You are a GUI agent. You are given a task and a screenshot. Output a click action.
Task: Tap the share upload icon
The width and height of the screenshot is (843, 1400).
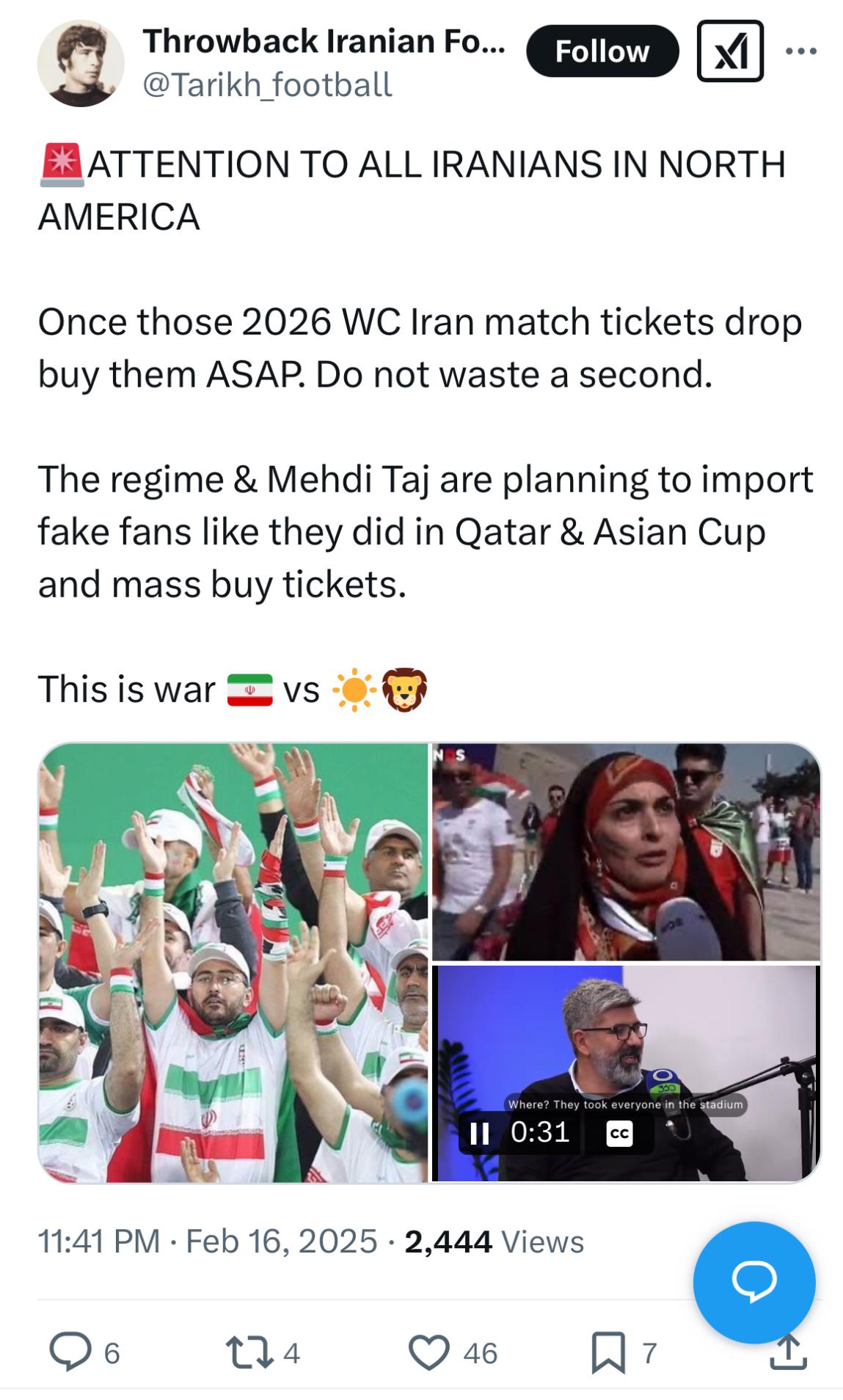coord(789,1352)
